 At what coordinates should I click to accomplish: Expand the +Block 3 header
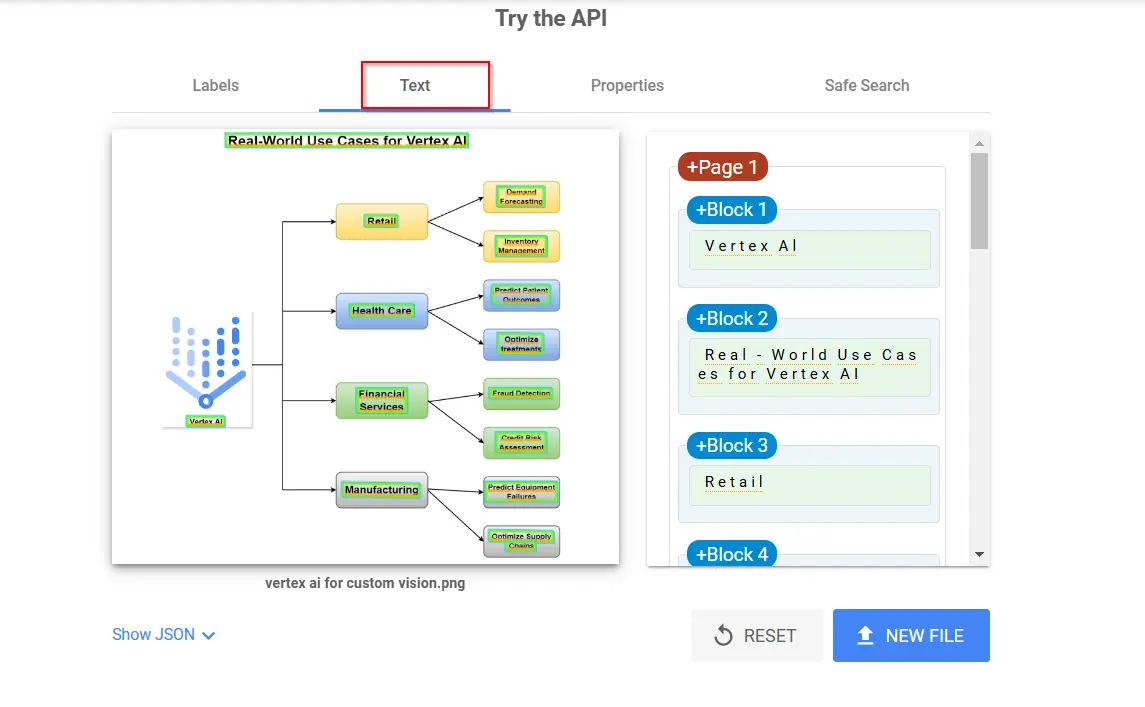(x=731, y=446)
